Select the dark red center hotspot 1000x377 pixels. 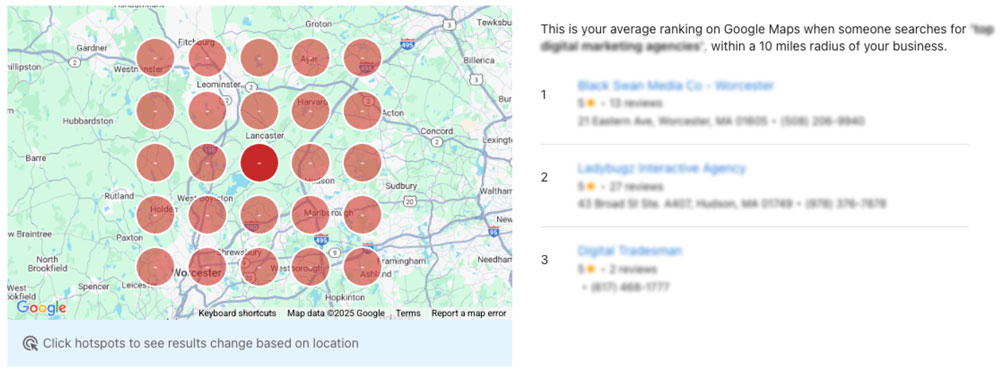(x=259, y=163)
